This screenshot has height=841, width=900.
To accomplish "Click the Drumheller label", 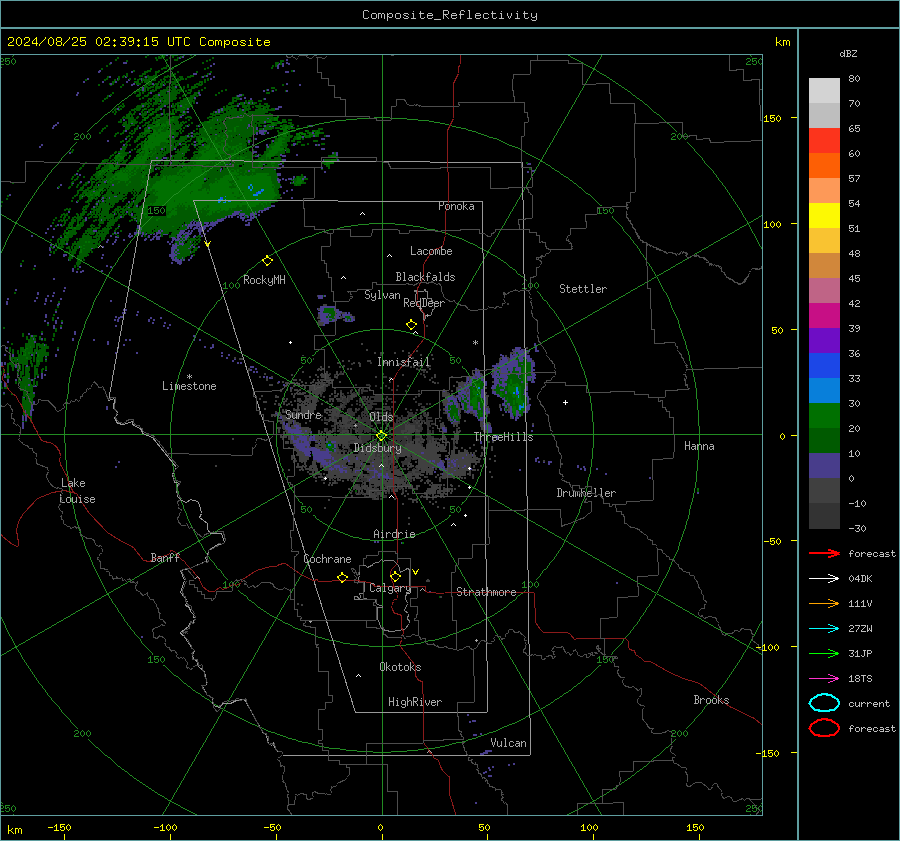I will pyautogui.click(x=586, y=493).
